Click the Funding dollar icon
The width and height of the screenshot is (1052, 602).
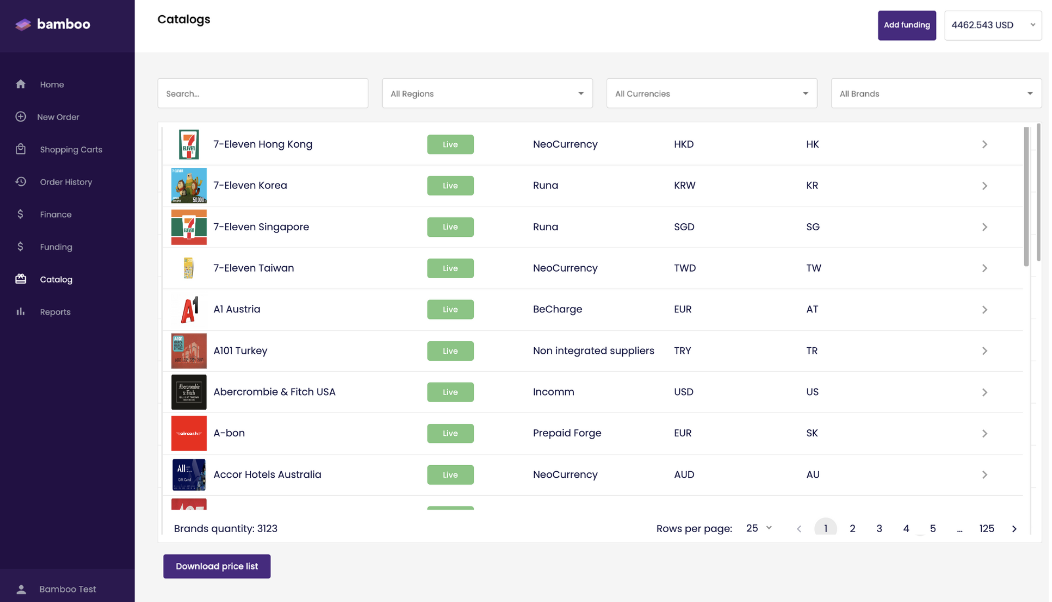pyautogui.click(x=21, y=246)
